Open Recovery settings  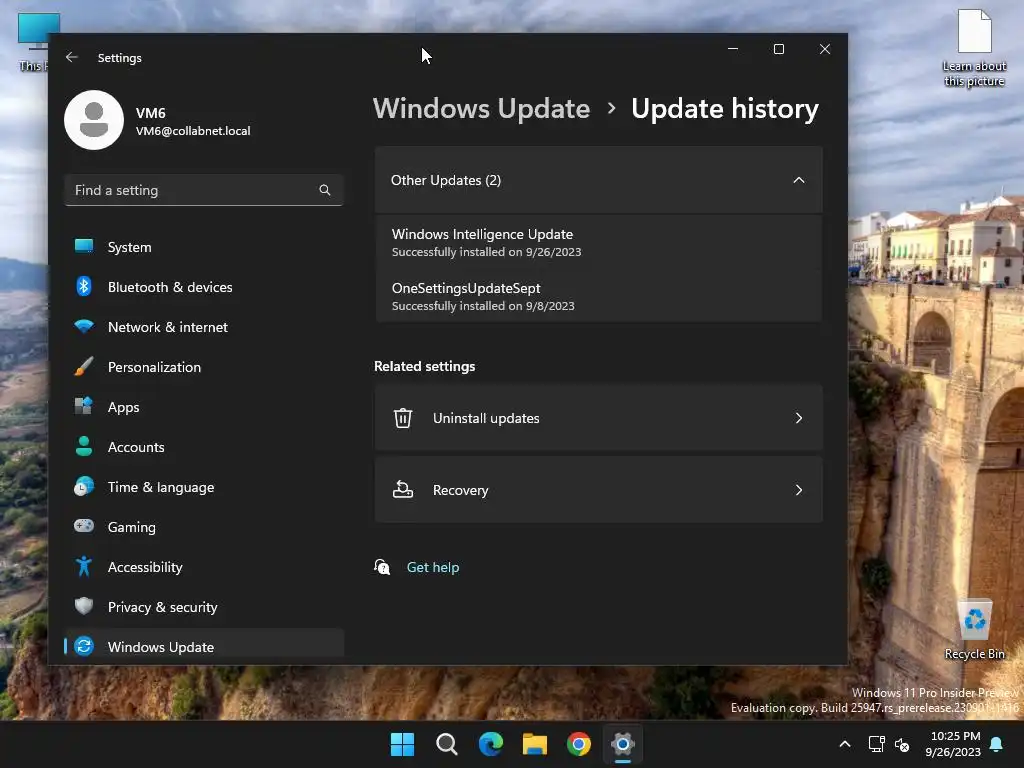click(x=598, y=490)
